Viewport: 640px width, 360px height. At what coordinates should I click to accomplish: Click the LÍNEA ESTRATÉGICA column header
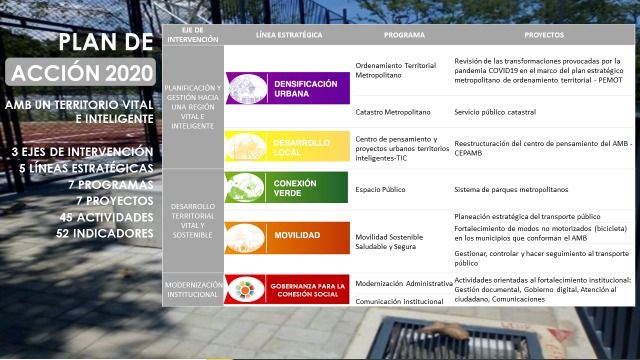tap(289, 35)
